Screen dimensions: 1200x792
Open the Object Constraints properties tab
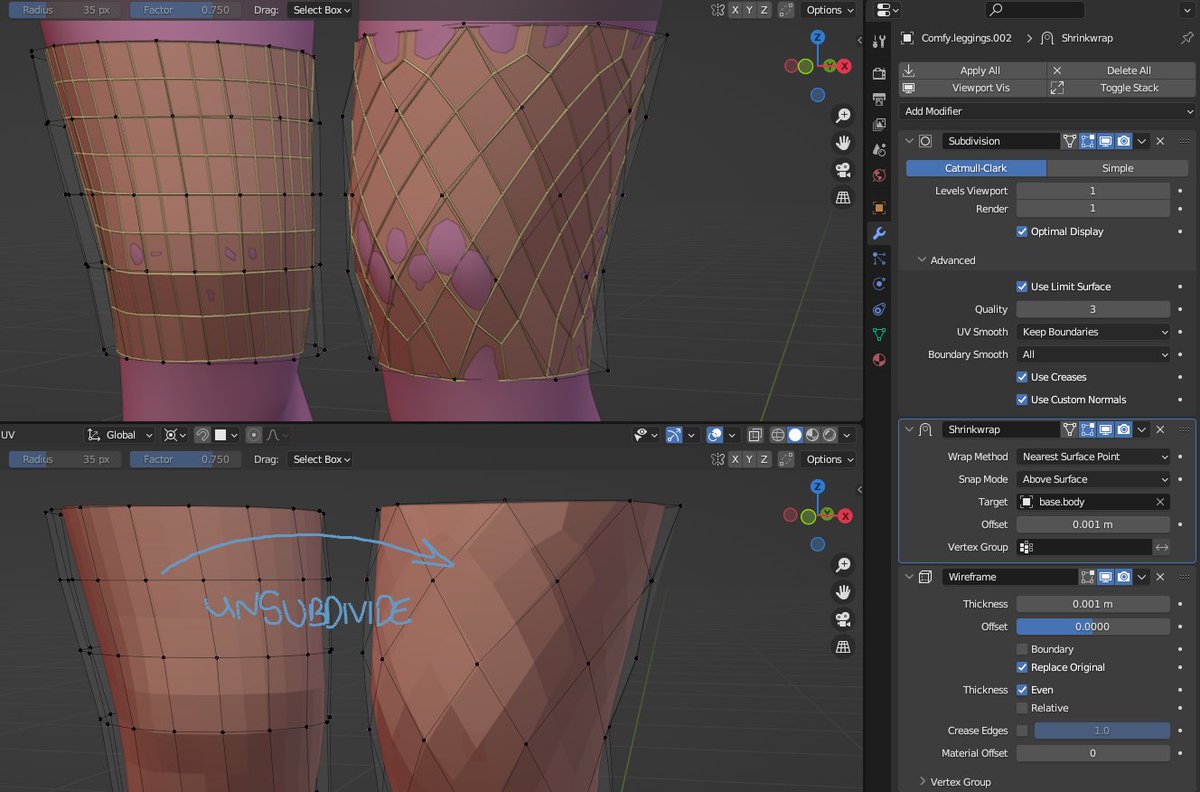pos(879,309)
